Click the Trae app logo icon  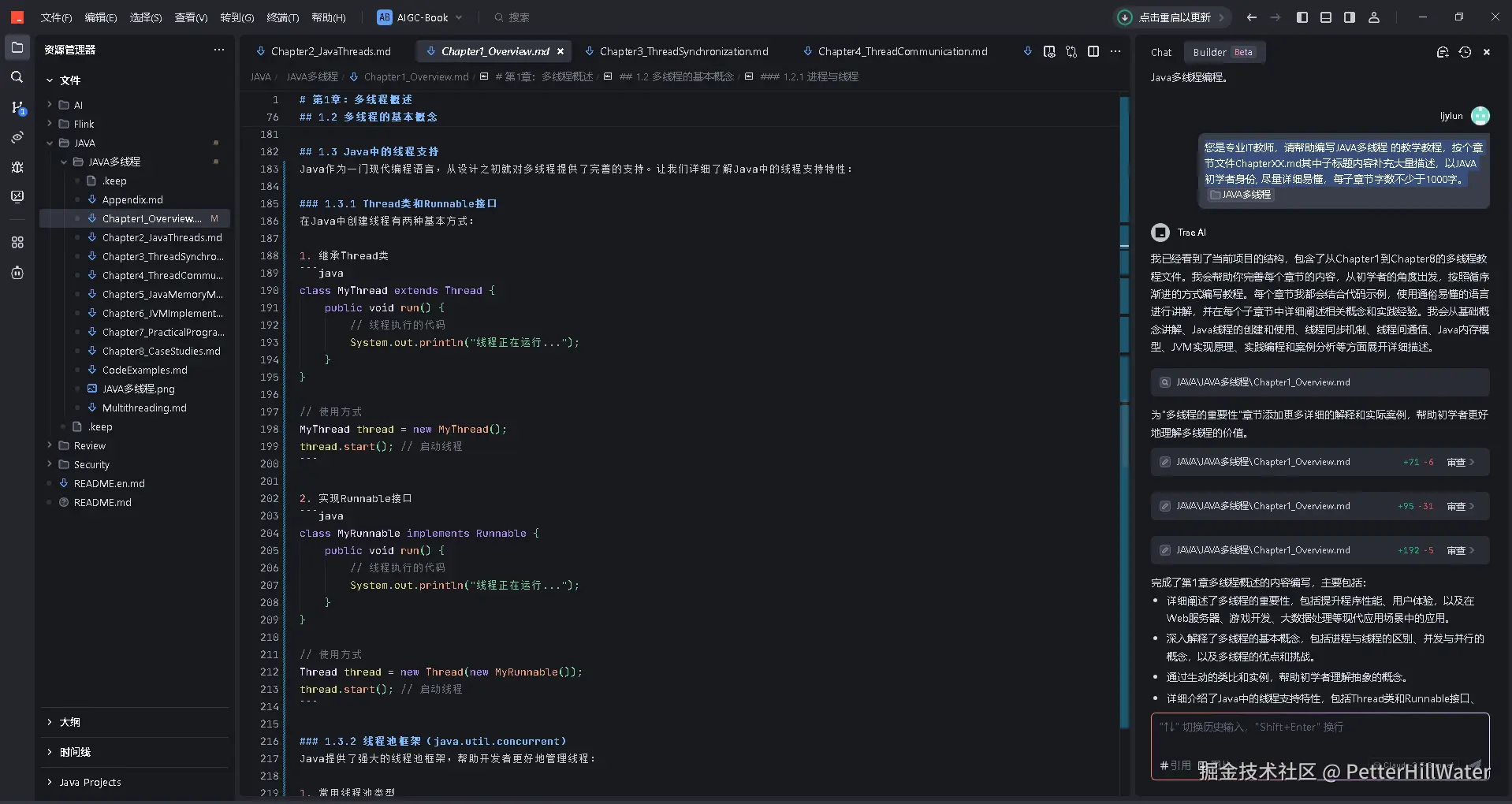17,17
